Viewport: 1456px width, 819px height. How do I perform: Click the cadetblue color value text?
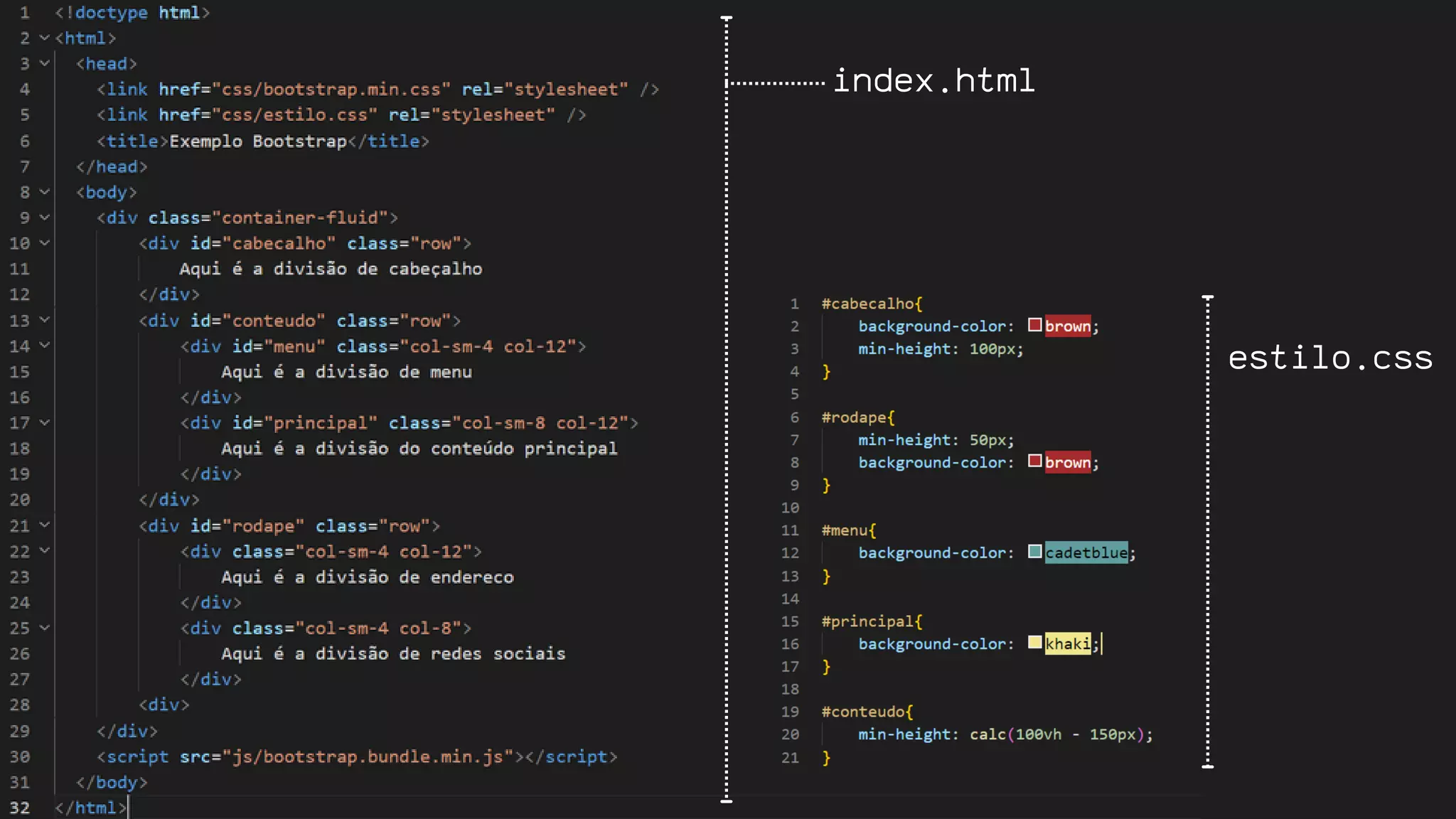pos(1086,553)
